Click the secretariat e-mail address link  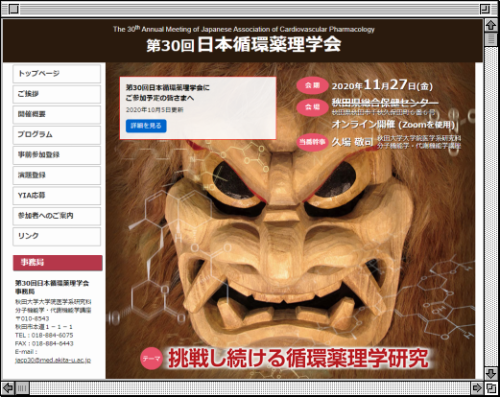click(x=53, y=360)
